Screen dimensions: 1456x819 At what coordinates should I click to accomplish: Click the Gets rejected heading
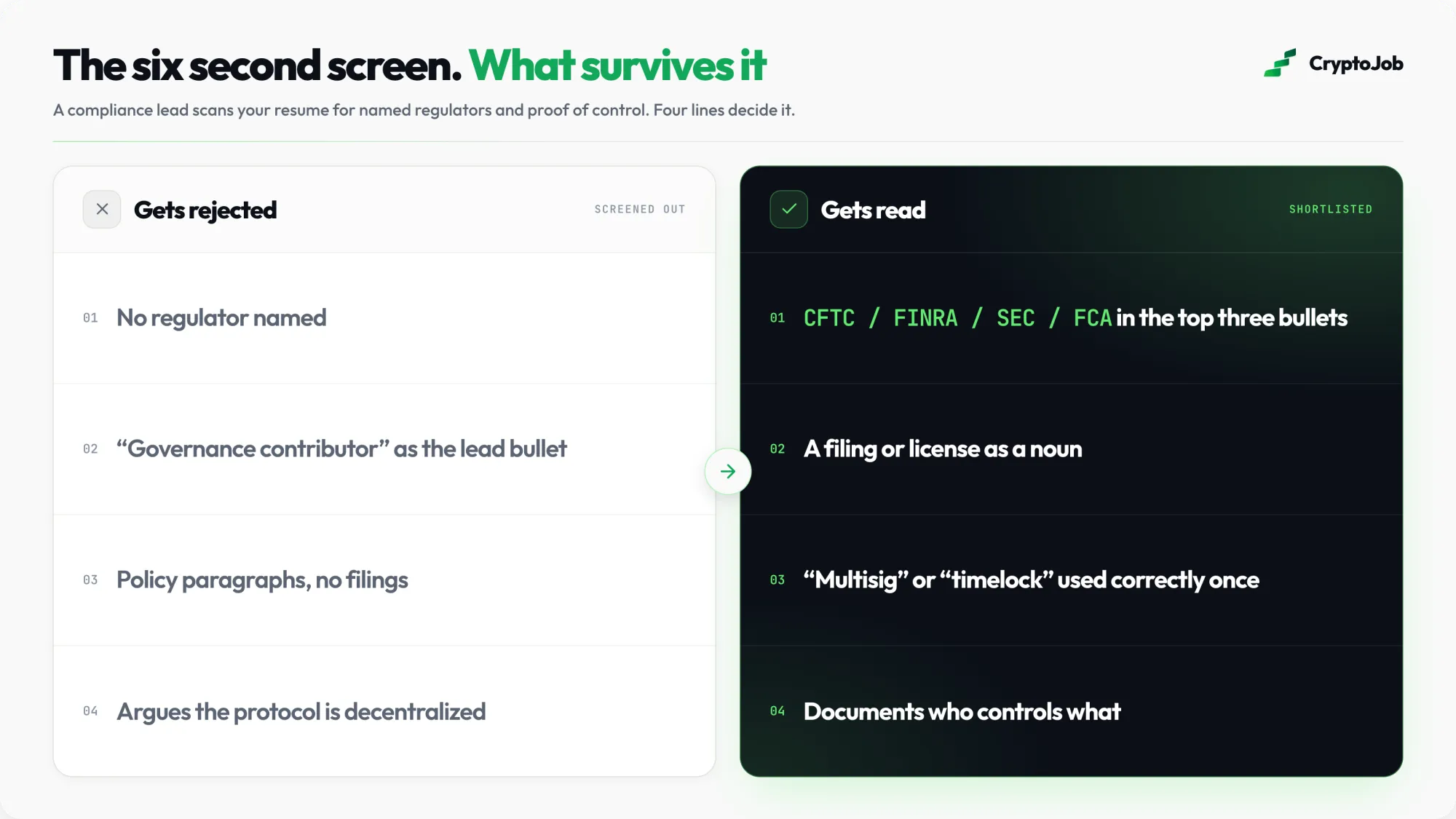[205, 210]
